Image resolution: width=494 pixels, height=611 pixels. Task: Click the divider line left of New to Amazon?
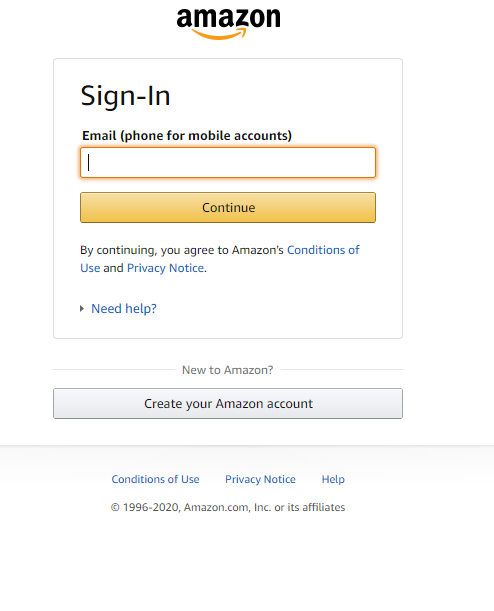click(114, 369)
